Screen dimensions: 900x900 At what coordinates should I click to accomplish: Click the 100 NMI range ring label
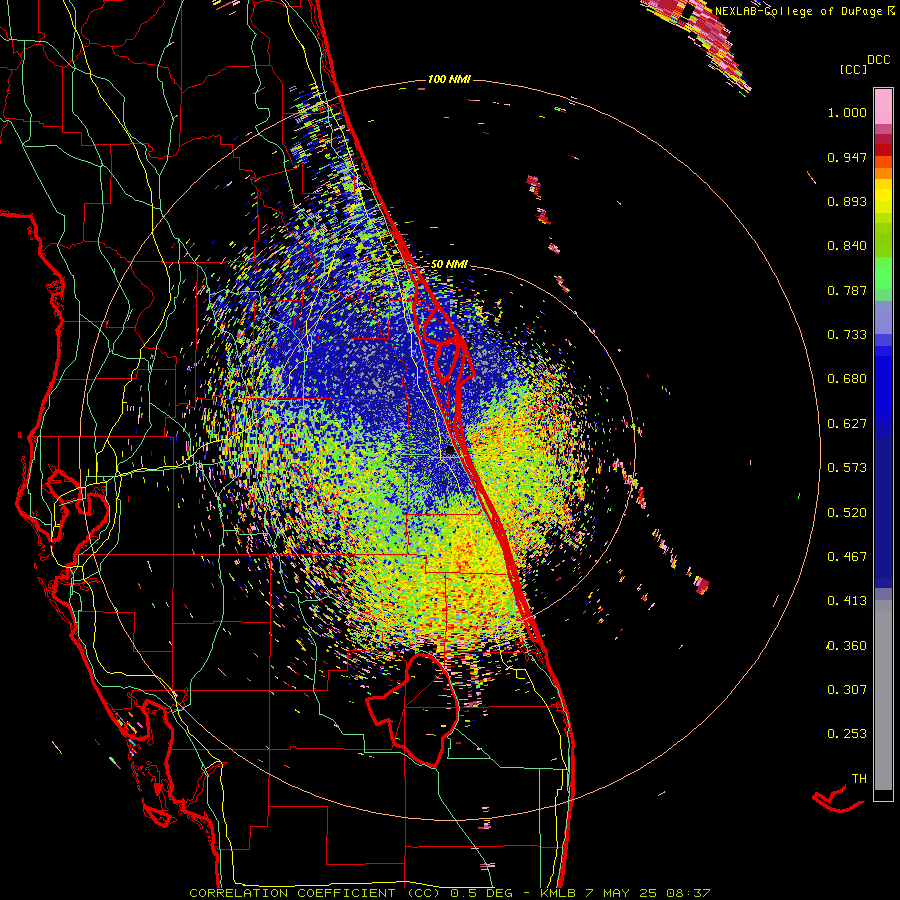[449, 79]
